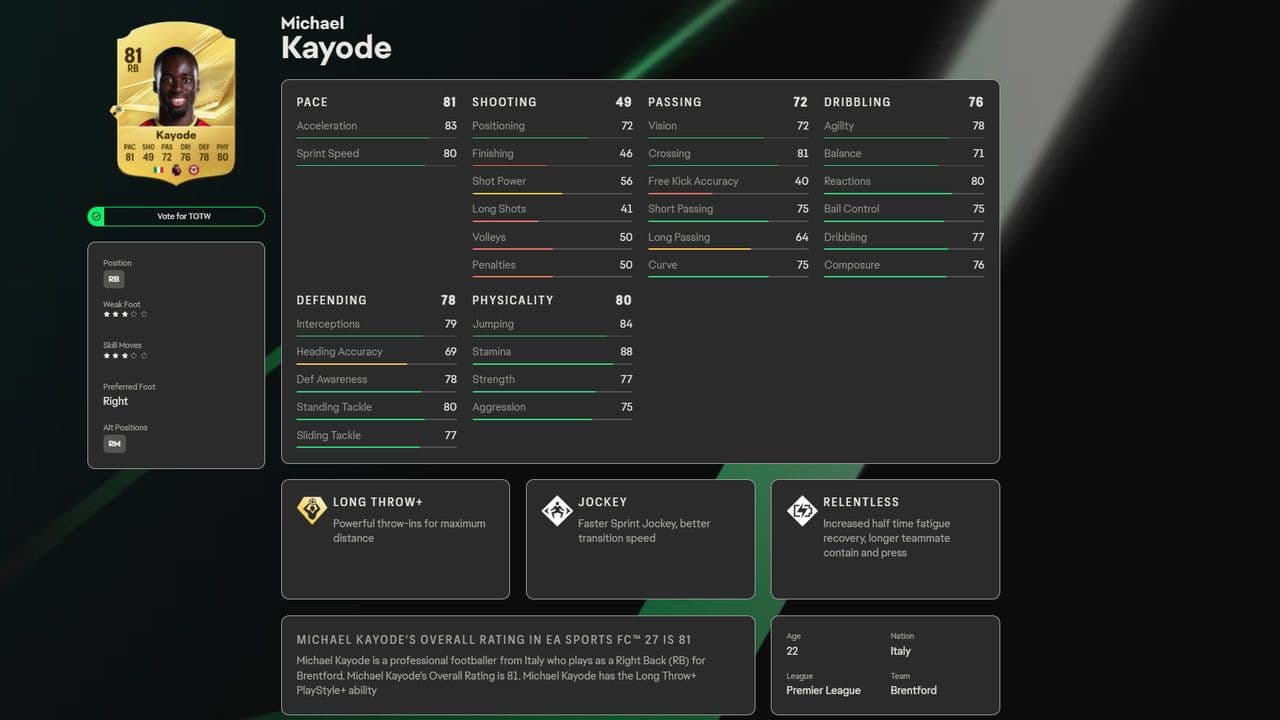Click the Reactions stat label
This screenshot has width=1280, height=720.
[847, 181]
